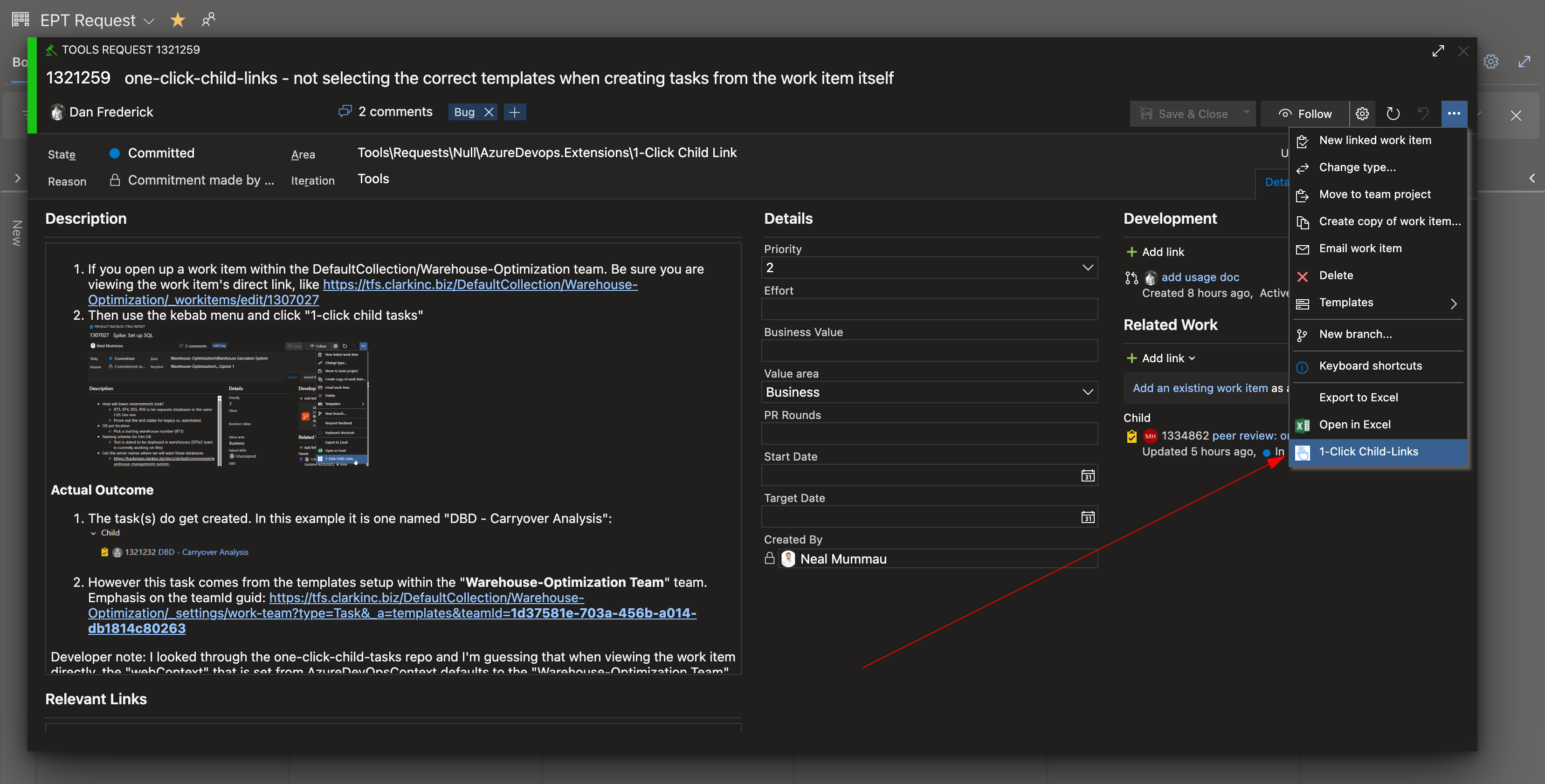The width and height of the screenshot is (1545, 784).
Task: Choose Create copy of work item
Action: (1389, 221)
